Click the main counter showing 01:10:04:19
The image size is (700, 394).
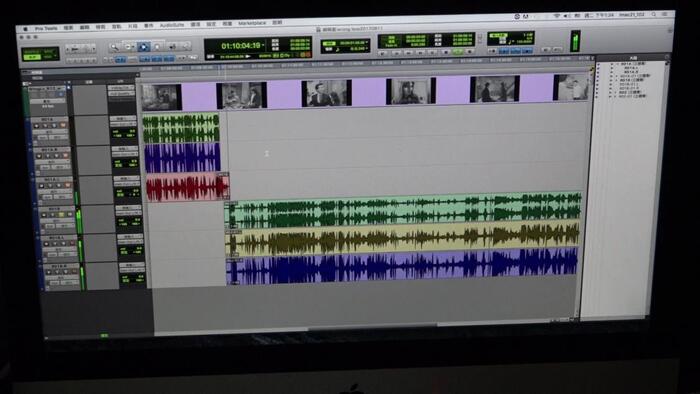point(241,46)
